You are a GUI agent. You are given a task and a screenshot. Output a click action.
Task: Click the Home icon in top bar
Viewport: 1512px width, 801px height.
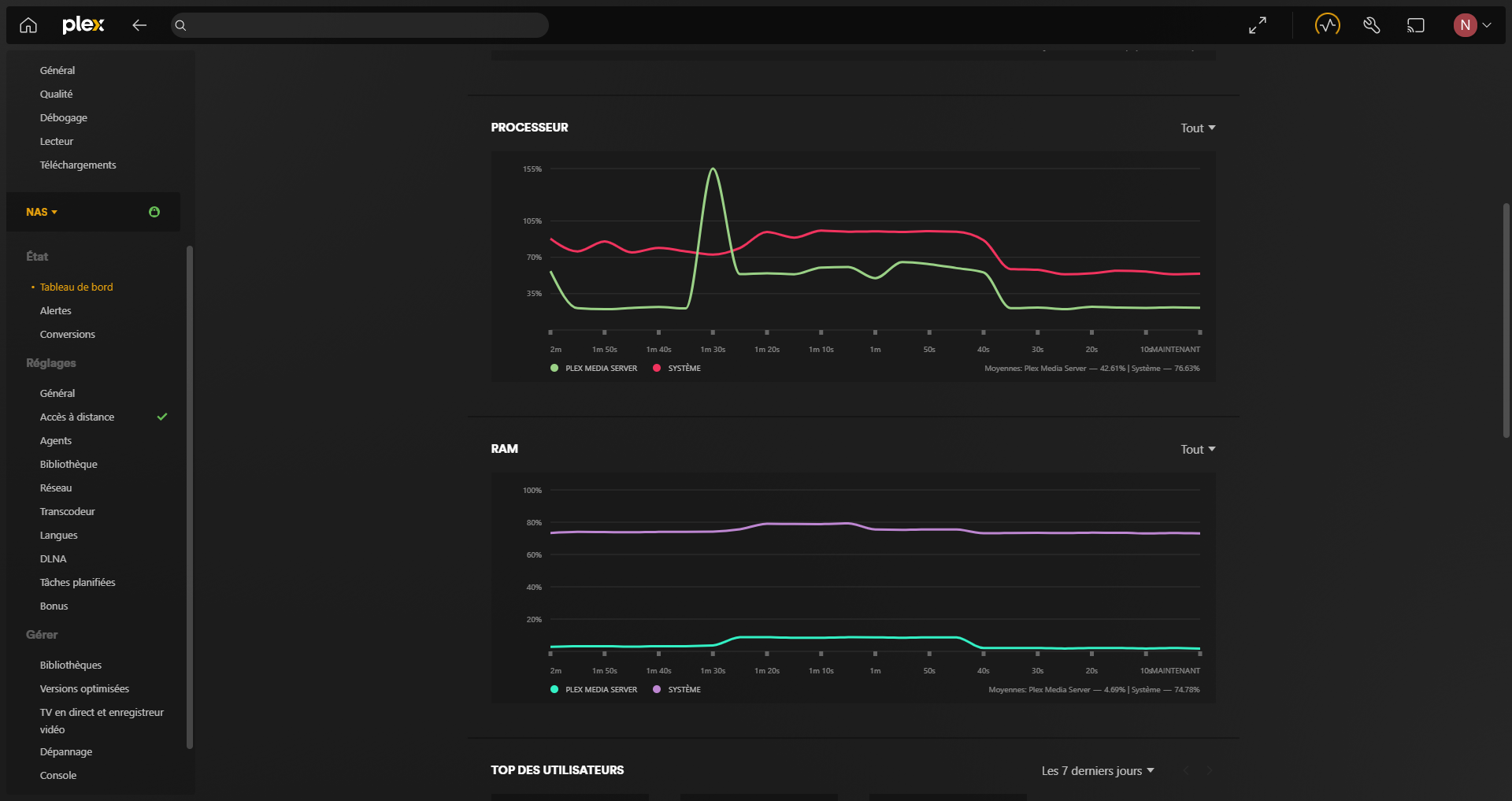(28, 25)
